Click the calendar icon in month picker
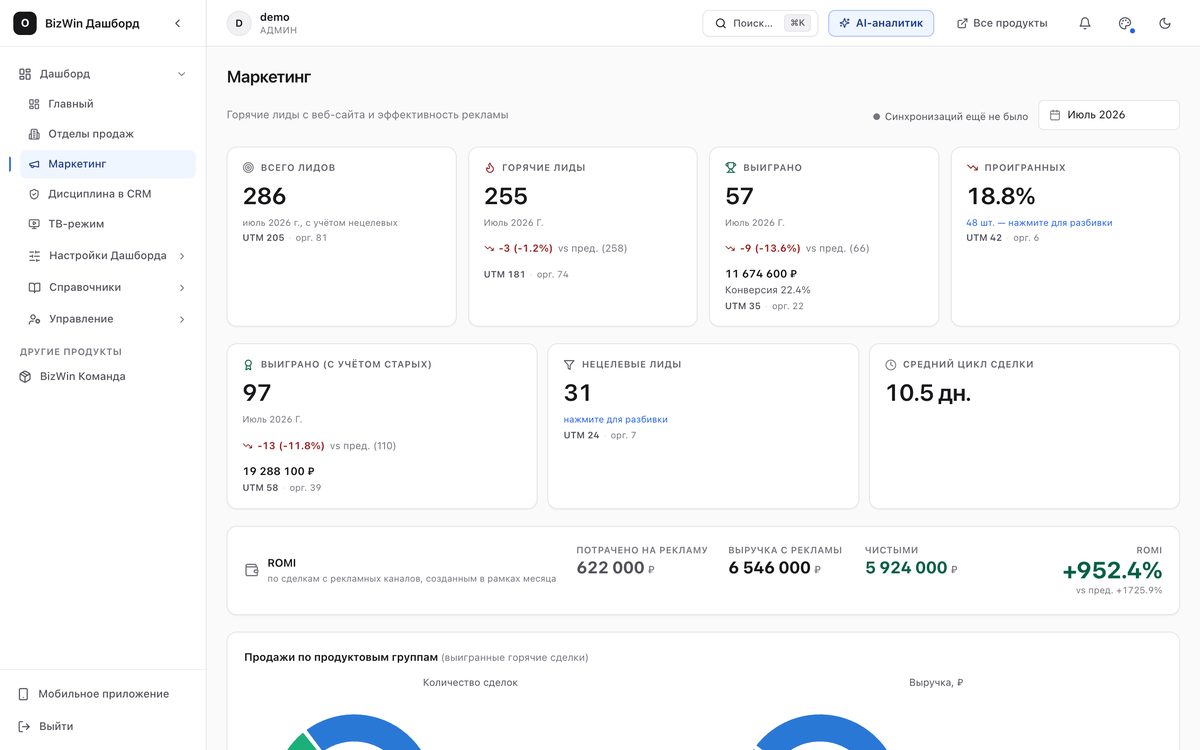 pyautogui.click(x=1055, y=115)
